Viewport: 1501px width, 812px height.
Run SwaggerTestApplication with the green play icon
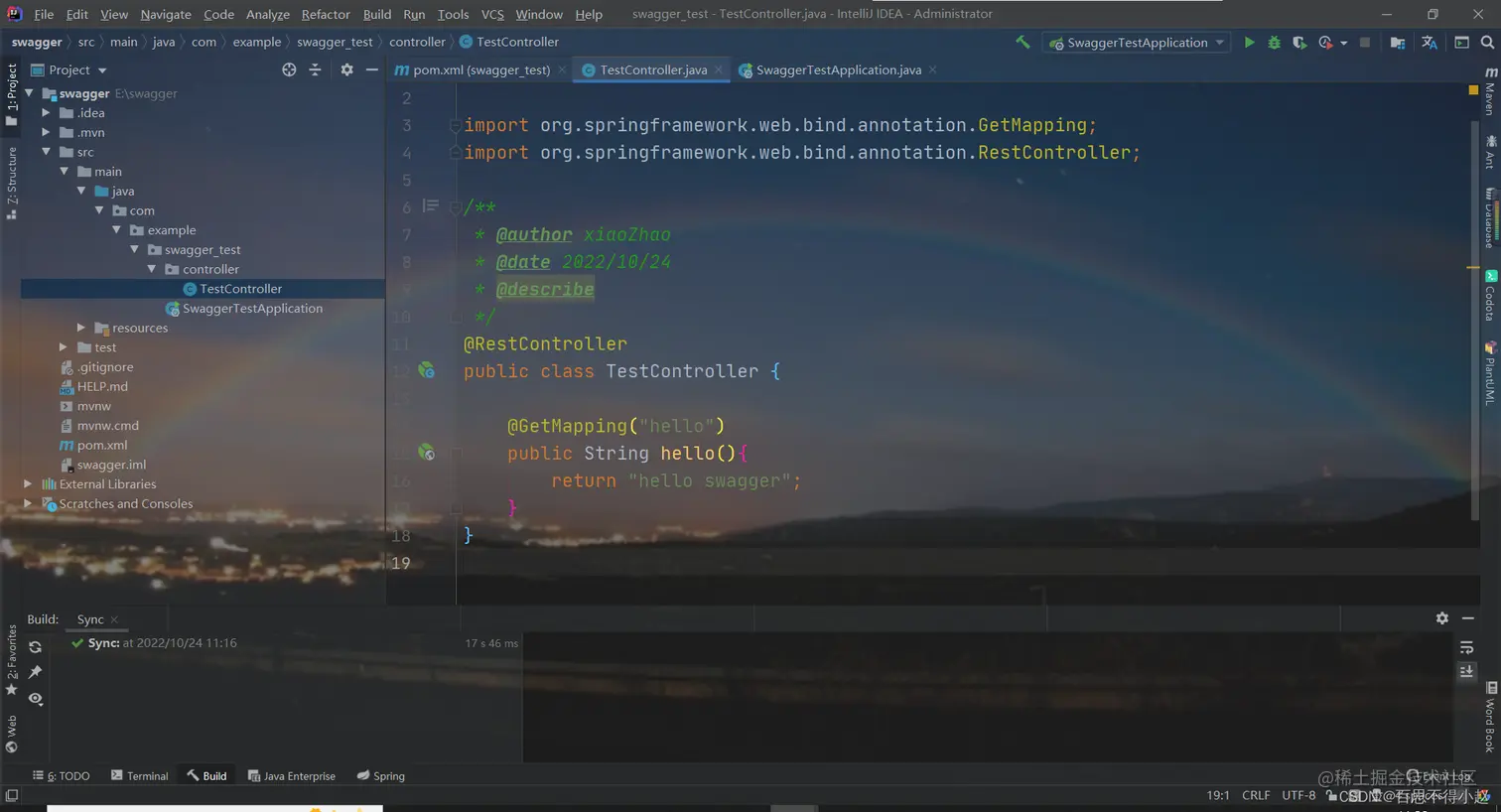pyautogui.click(x=1249, y=43)
